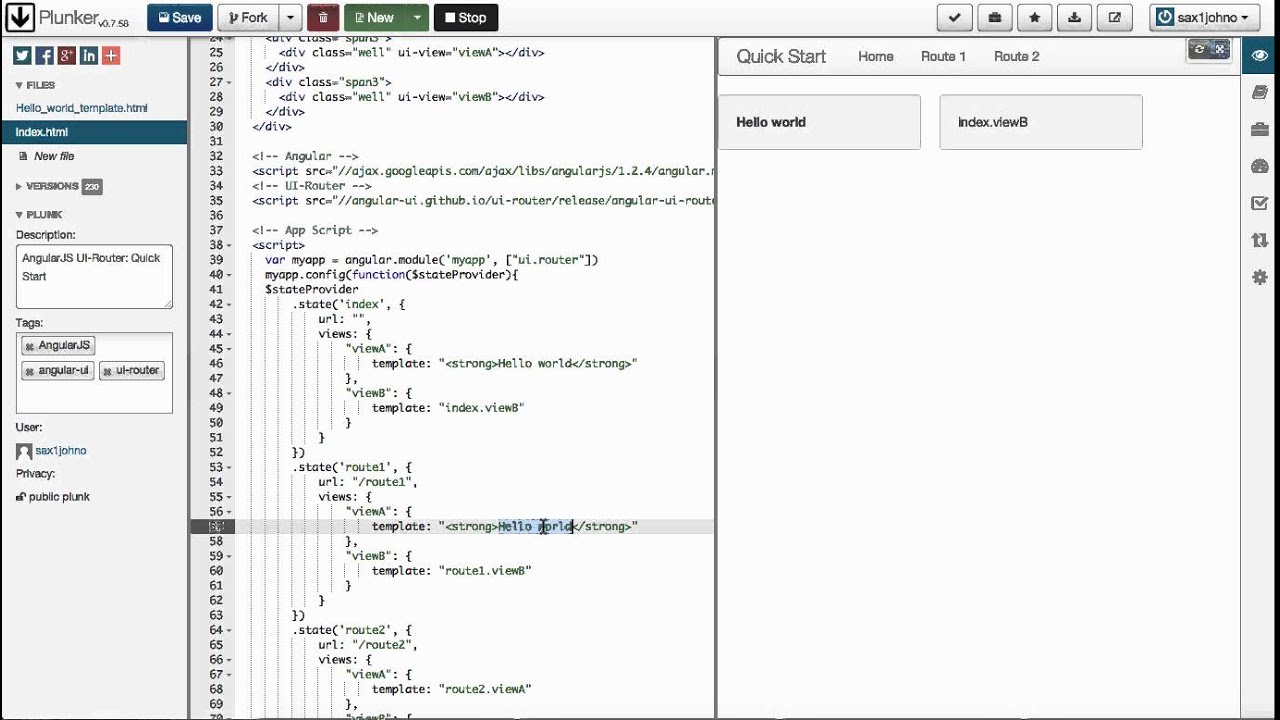Open Route 2 in preview

click(1016, 56)
